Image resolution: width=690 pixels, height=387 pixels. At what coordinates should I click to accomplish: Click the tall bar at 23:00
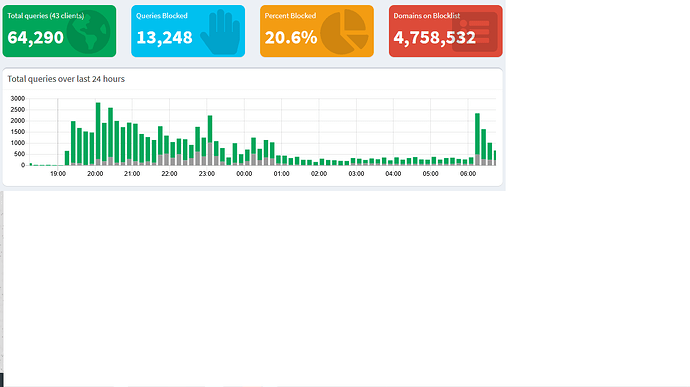[210, 140]
